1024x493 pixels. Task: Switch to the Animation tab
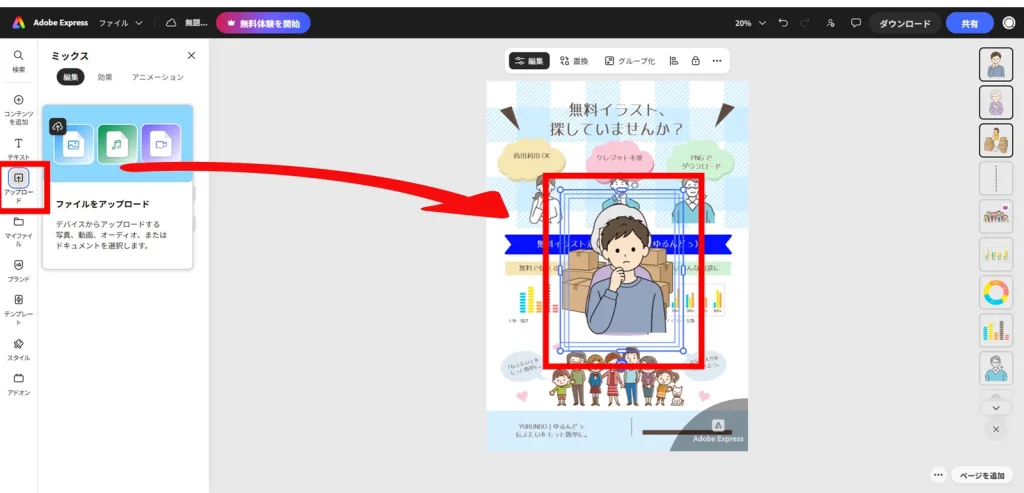coord(158,77)
